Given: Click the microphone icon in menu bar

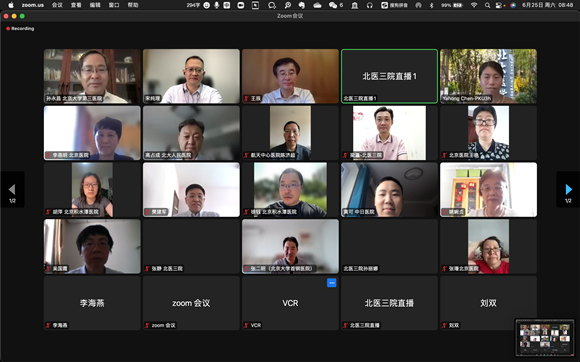Looking at the screenshot, I should tap(216, 5).
